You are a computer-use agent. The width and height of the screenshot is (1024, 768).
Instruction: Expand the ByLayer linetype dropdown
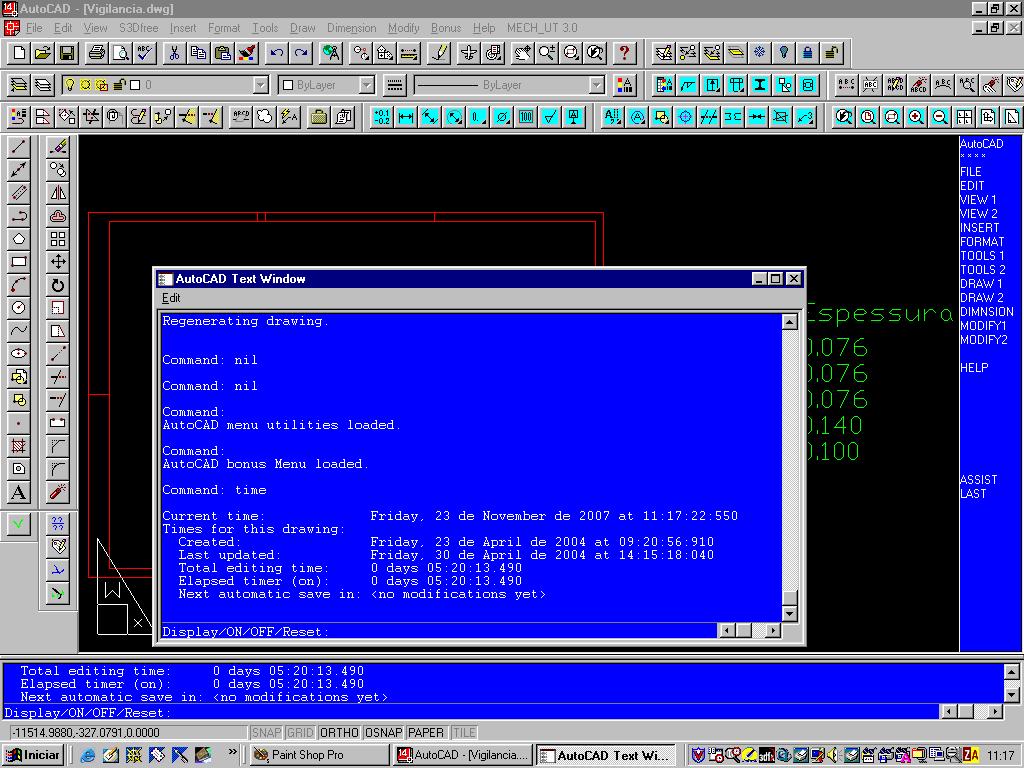point(596,85)
